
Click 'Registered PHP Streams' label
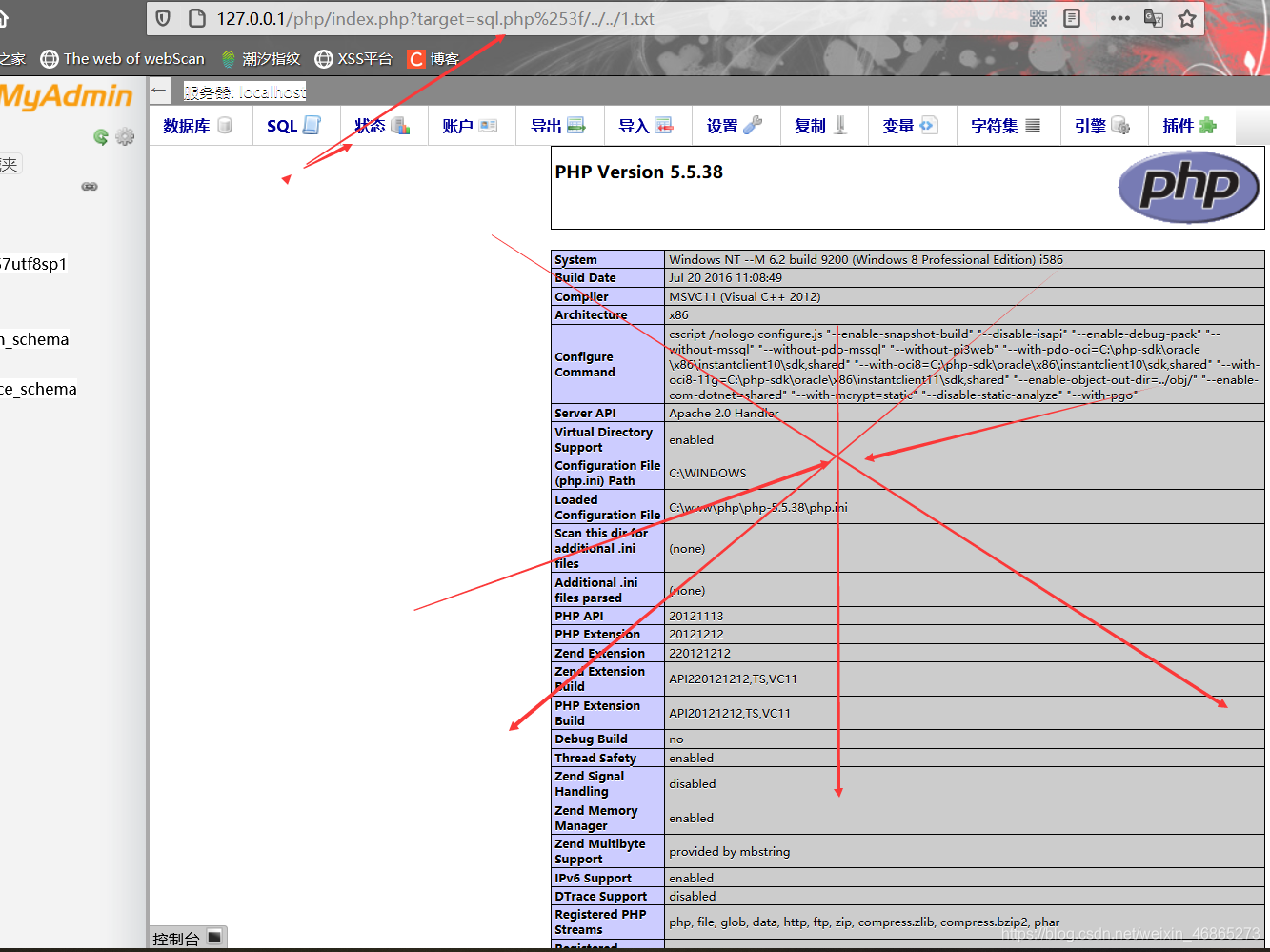(600, 922)
